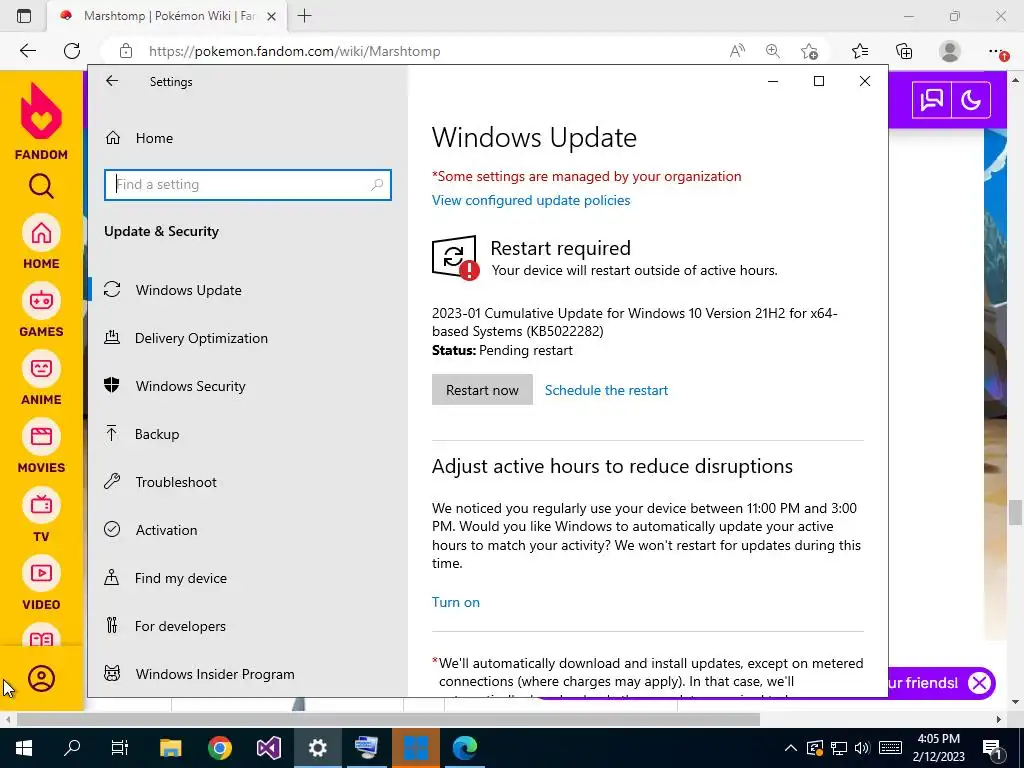The height and width of the screenshot is (768, 1024).
Task: Open notification center on taskbar
Action: pos(993,748)
